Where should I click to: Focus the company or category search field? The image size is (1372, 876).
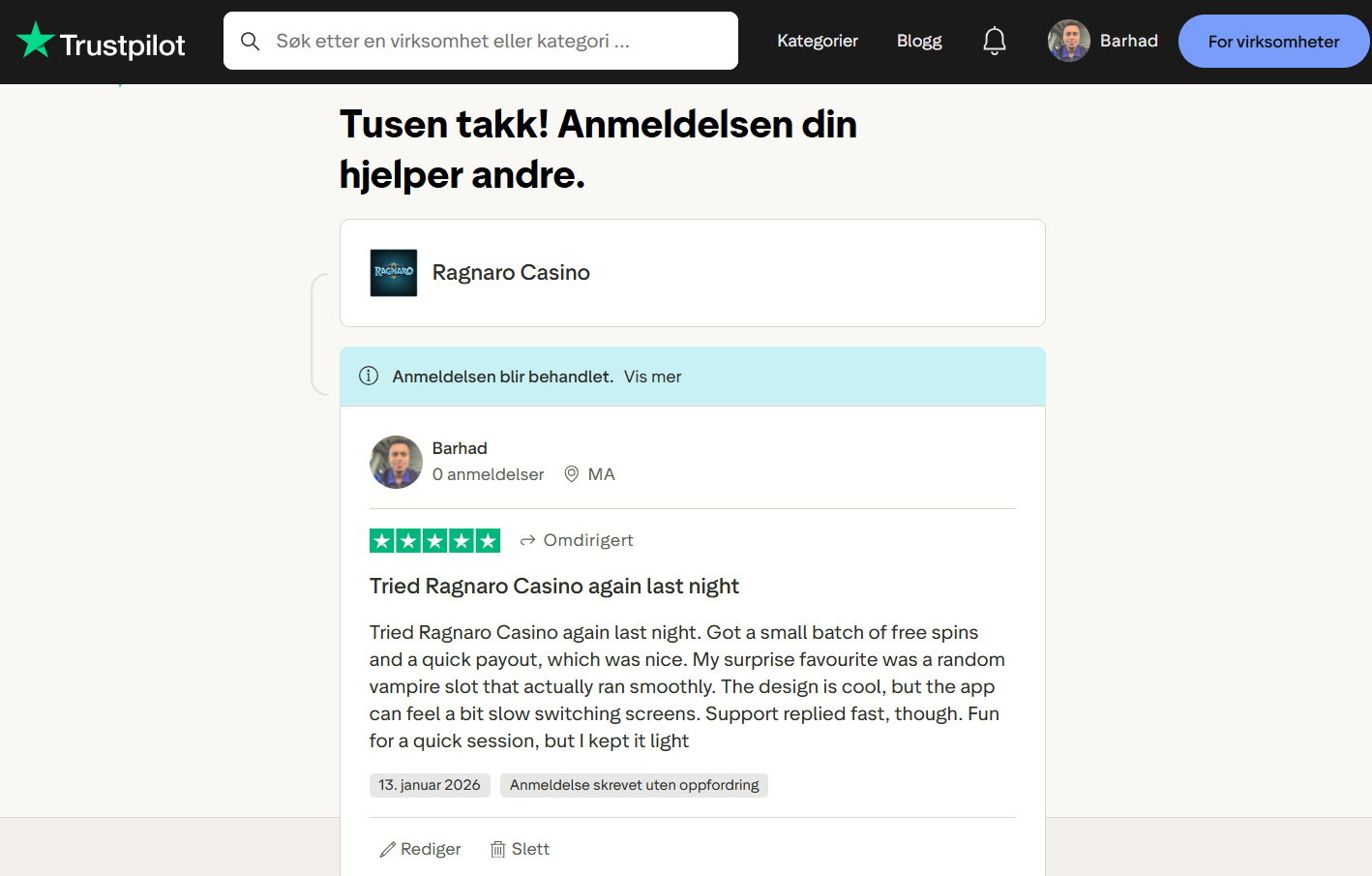(481, 41)
